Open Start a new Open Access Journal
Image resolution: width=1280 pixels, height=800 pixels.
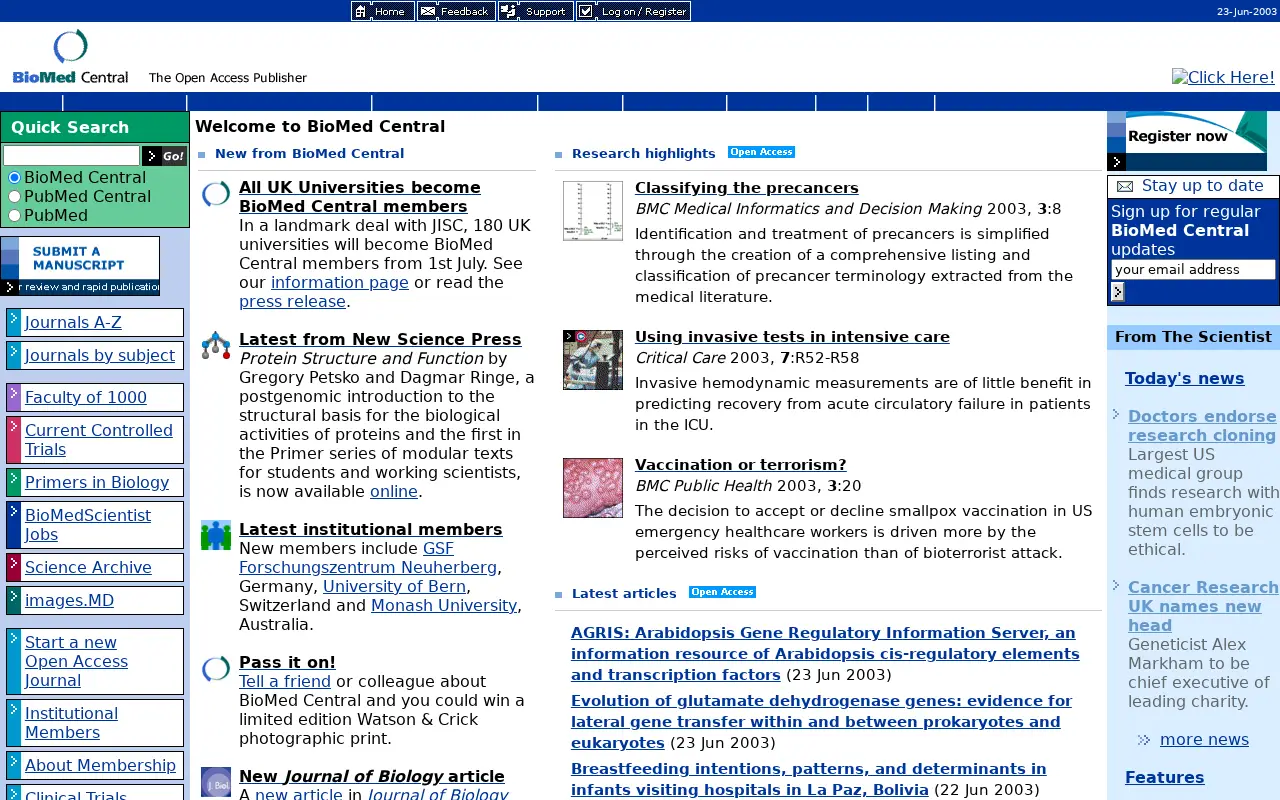76,661
